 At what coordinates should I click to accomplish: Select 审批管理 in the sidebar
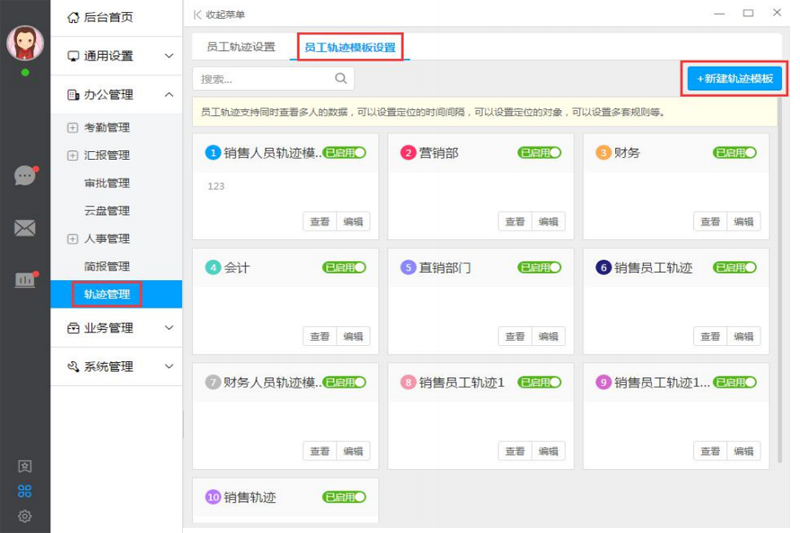point(107,183)
